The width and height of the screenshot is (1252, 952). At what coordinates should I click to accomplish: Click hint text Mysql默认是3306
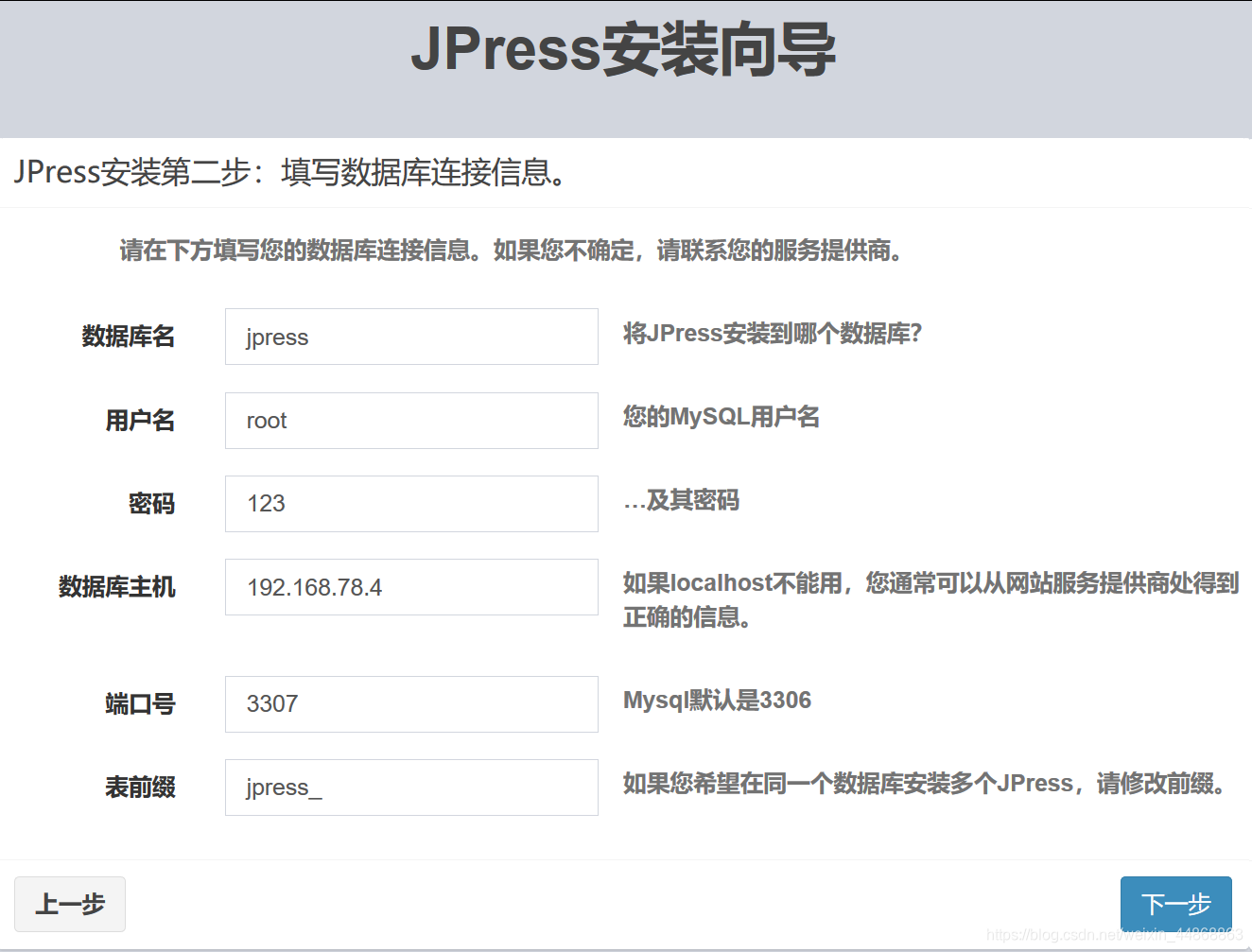tap(718, 701)
